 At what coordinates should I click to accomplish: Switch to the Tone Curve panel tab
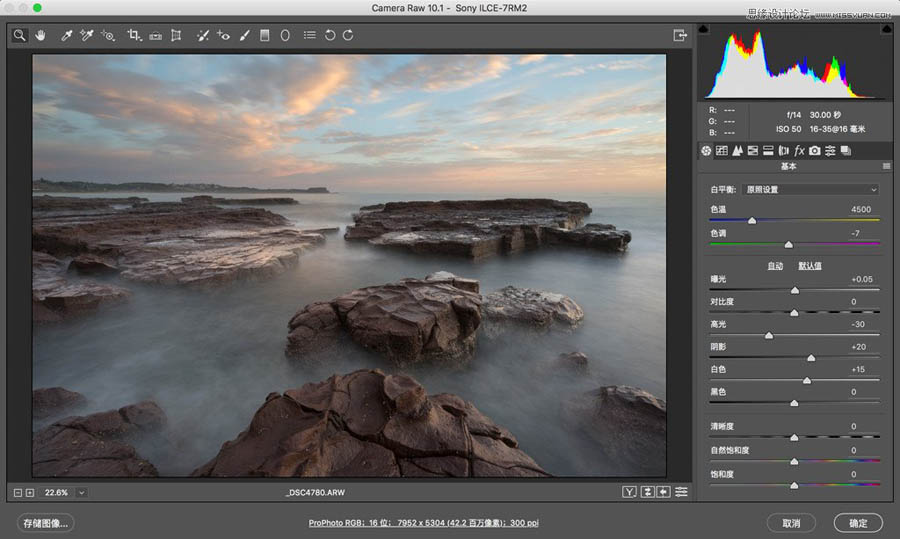721,150
